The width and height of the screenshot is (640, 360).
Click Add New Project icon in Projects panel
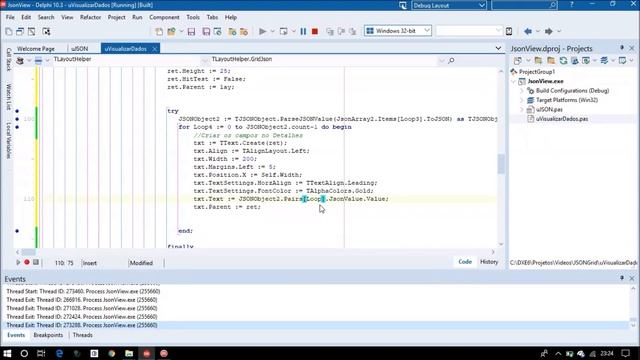point(538,60)
